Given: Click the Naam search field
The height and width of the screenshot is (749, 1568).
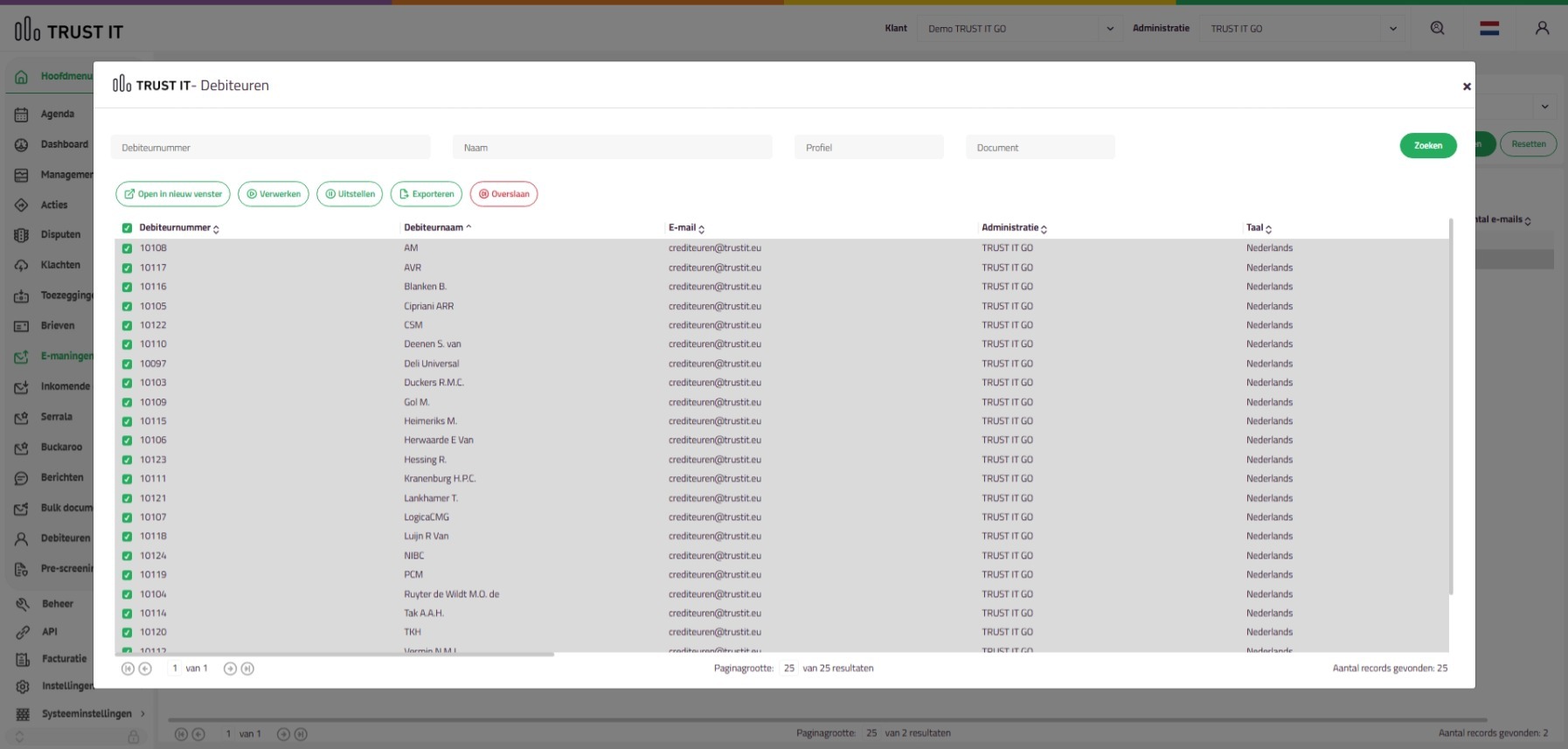Looking at the screenshot, I should (x=613, y=148).
